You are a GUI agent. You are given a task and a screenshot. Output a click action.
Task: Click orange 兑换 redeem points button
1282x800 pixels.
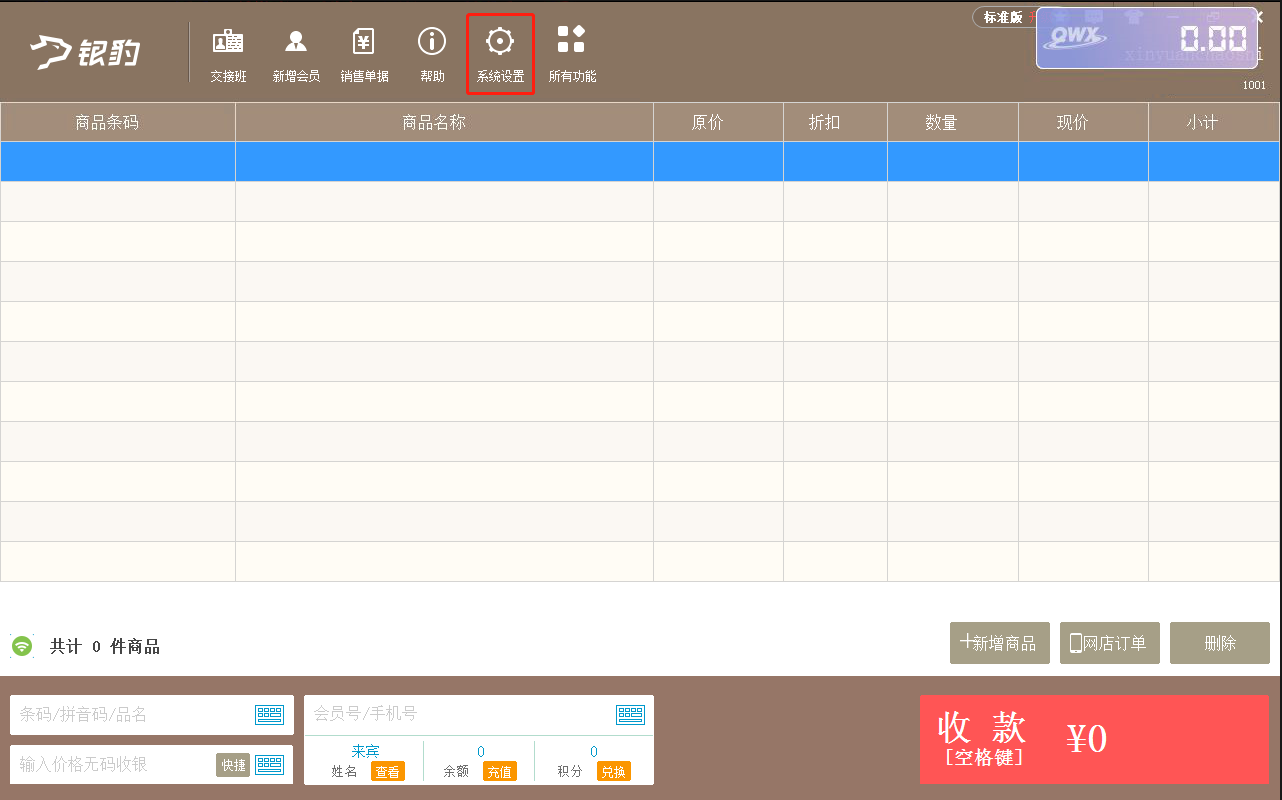pyautogui.click(x=614, y=772)
